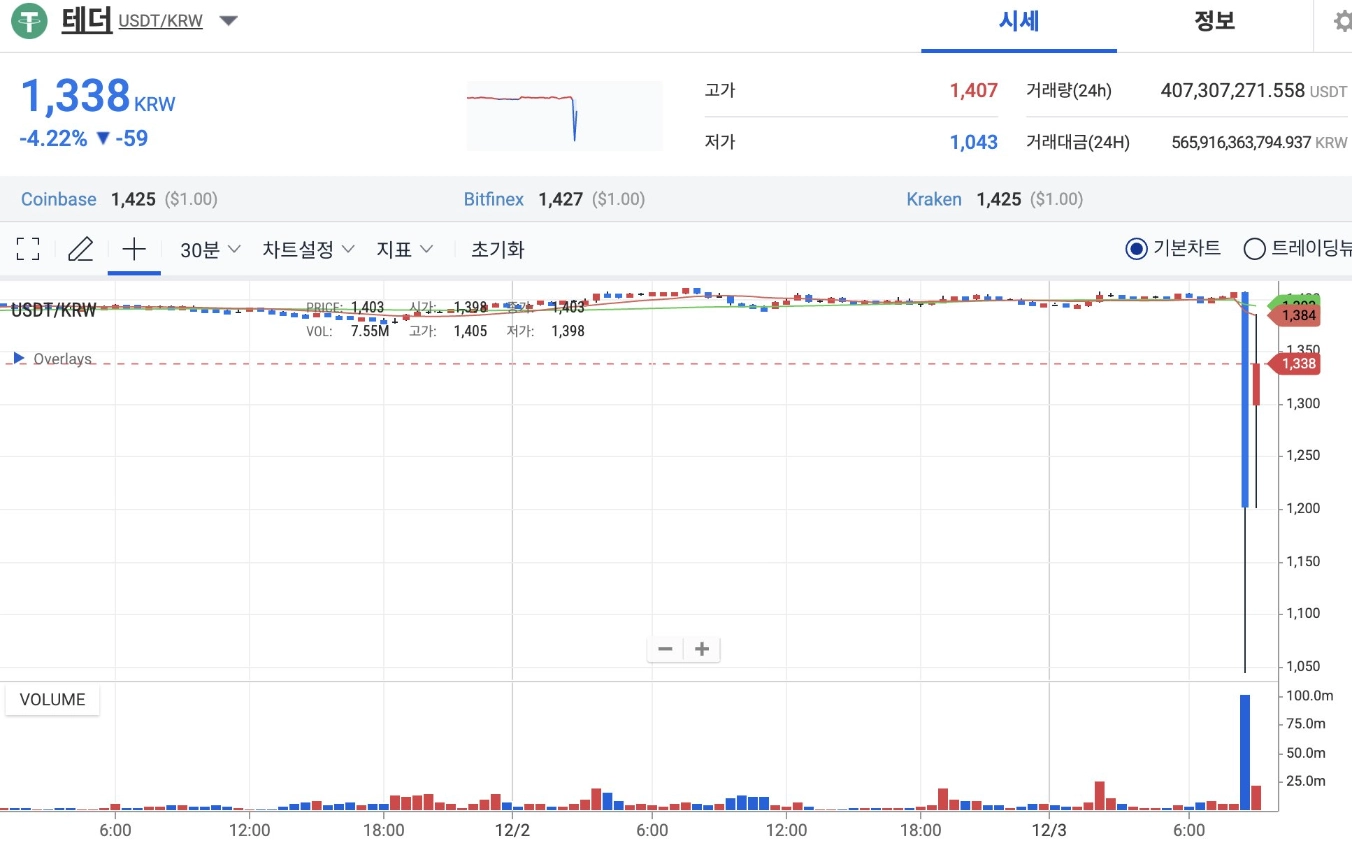Open the USDT/KRW market pair dropdown arrow
The width and height of the screenshot is (1352, 850).
pyautogui.click(x=229, y=21)
